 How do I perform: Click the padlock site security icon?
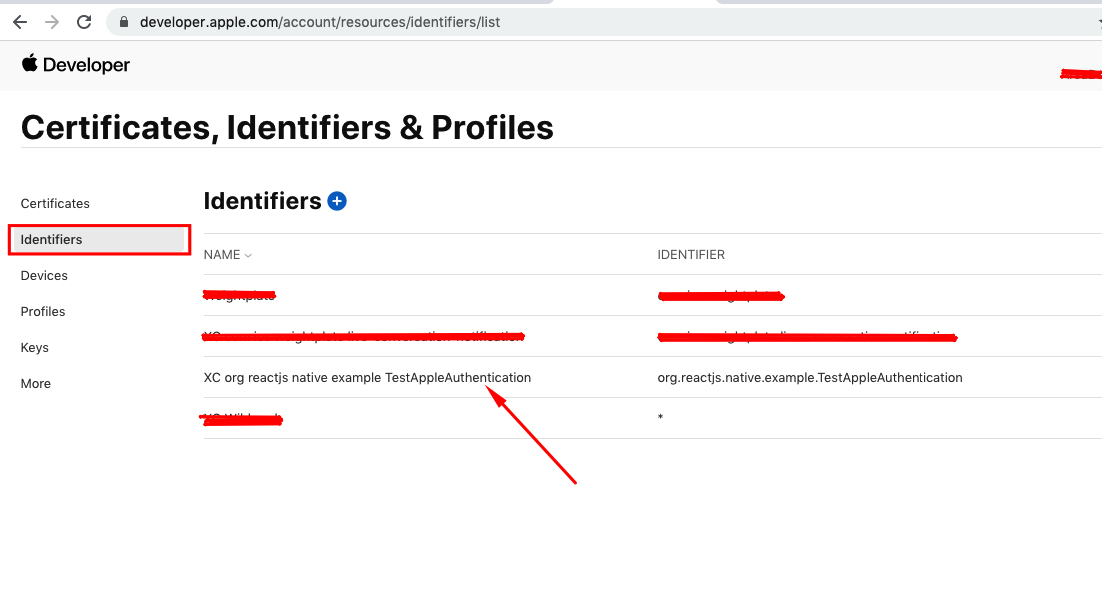[124, 21]
